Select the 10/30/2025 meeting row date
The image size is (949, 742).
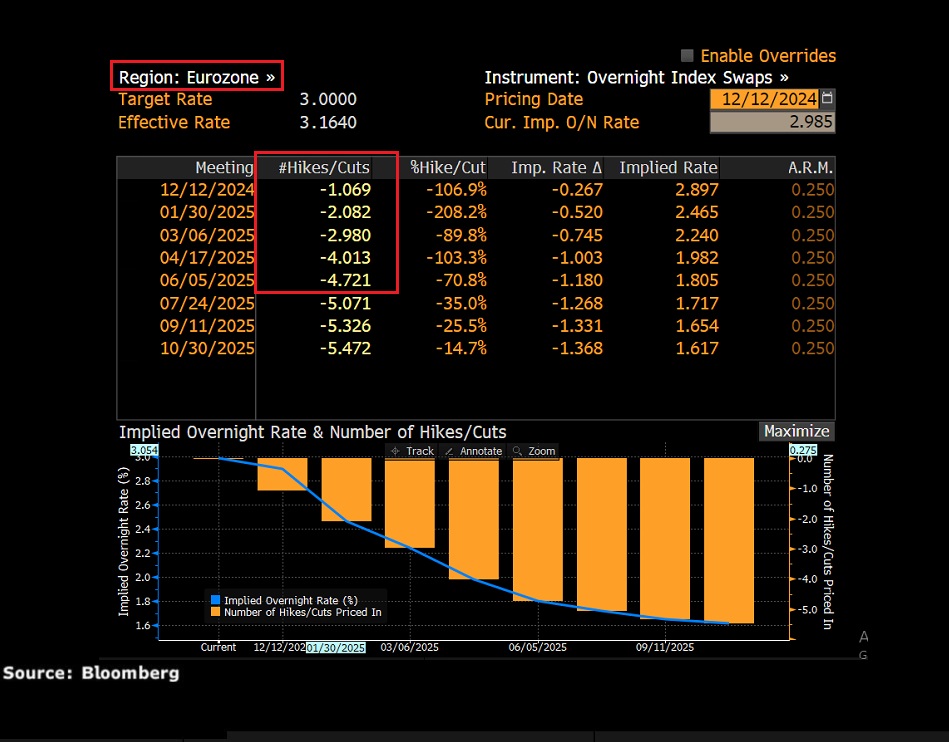[x=207, y=348]
